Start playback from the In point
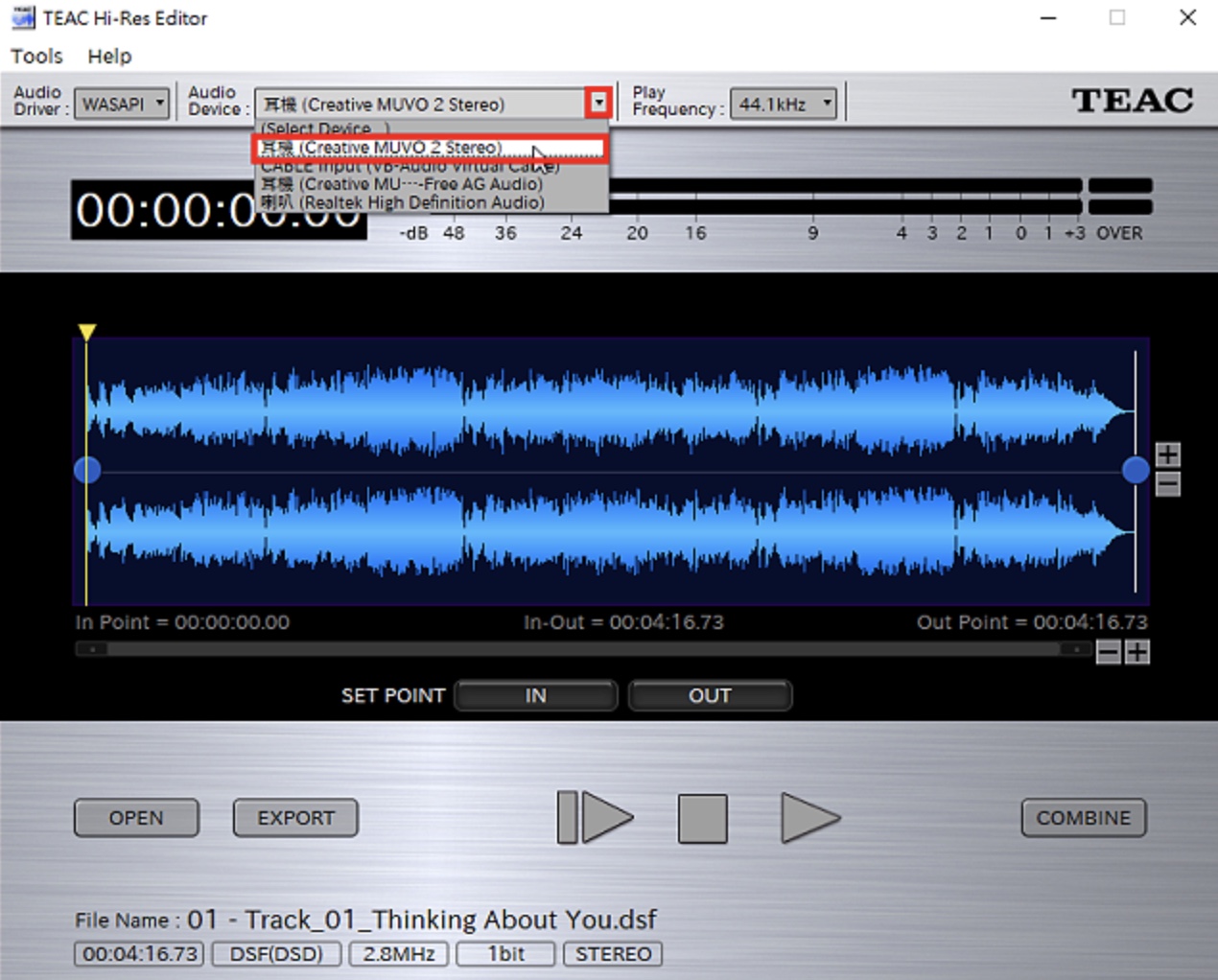The width and height of the screenshot is (1218, 980). pos(595,818)
